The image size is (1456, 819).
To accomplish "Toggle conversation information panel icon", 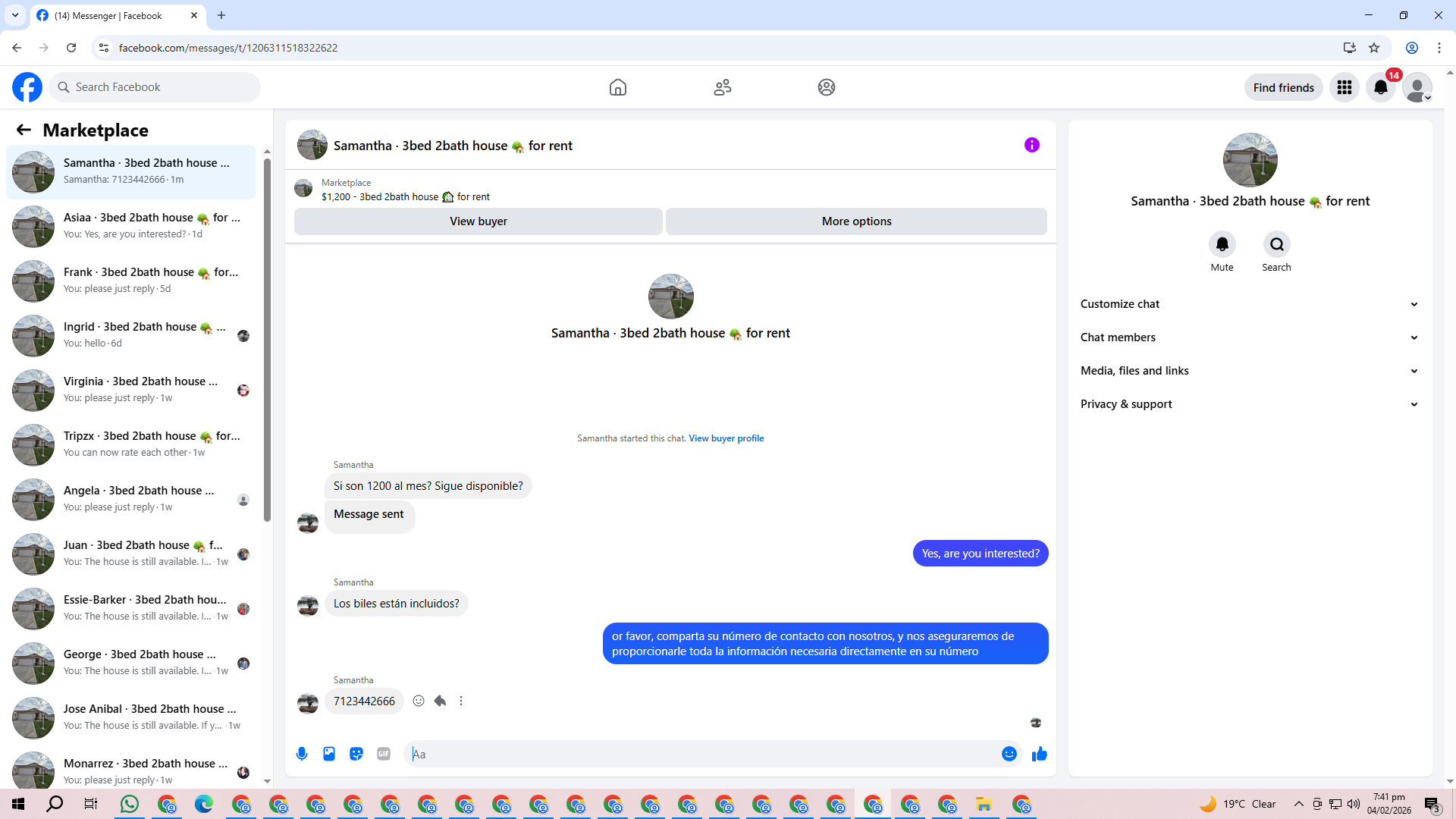I will [x=1031, y=145].
